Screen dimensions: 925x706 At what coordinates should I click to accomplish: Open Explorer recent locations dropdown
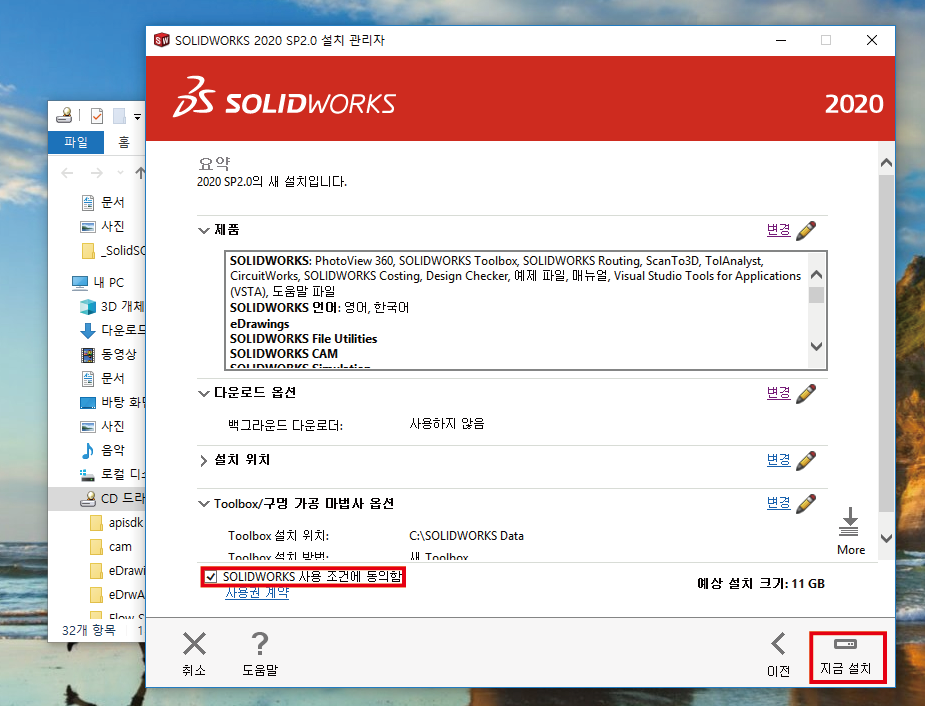pos(120,173)
